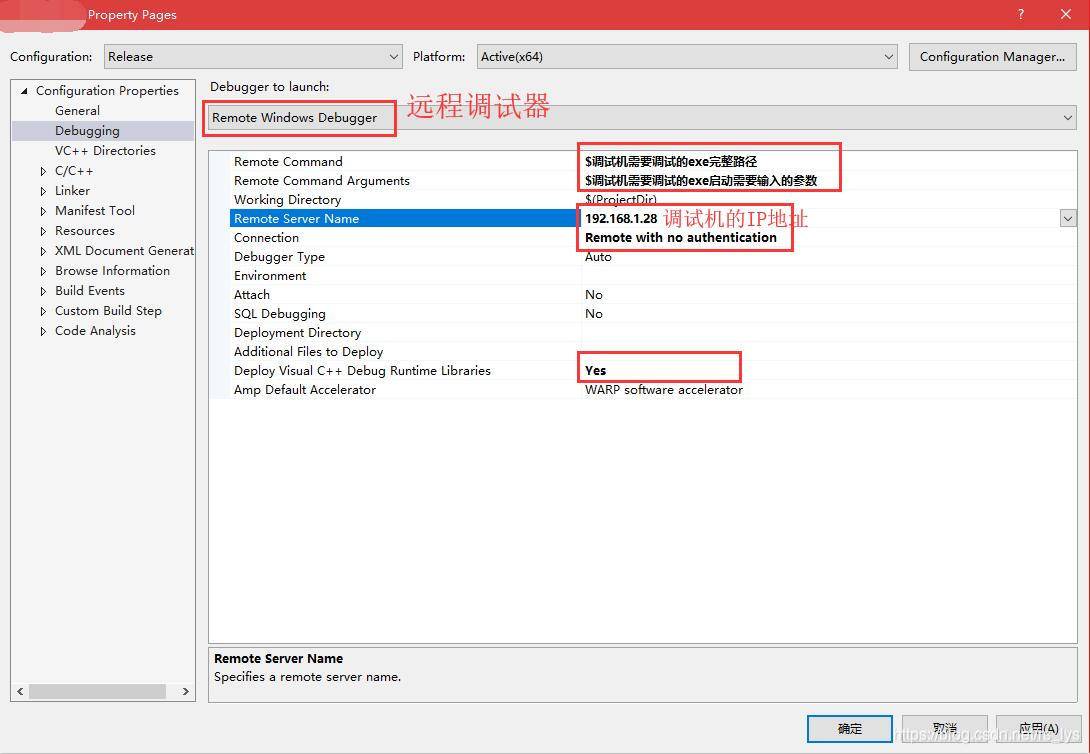Viewport: 1090px width, 754px height.
Task: Select the Code Analysis label
Action: [x=95, y=331]
